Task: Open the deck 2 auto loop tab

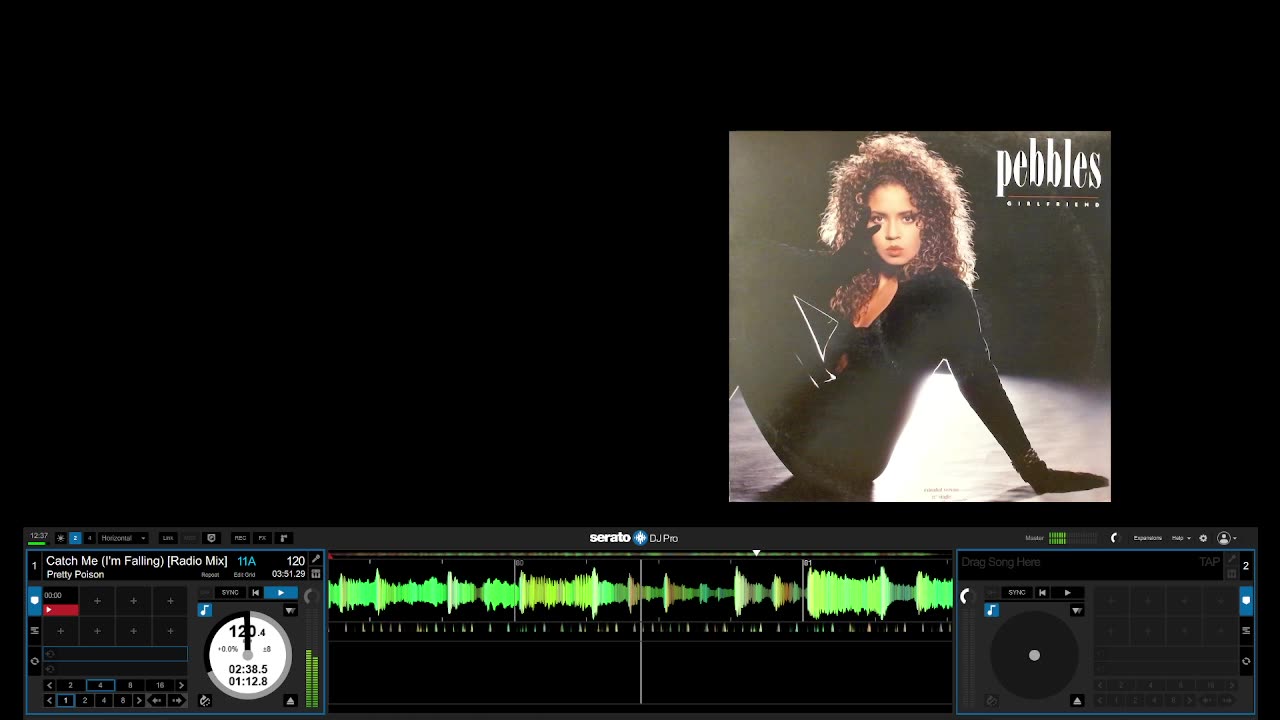Action: 1246,661
